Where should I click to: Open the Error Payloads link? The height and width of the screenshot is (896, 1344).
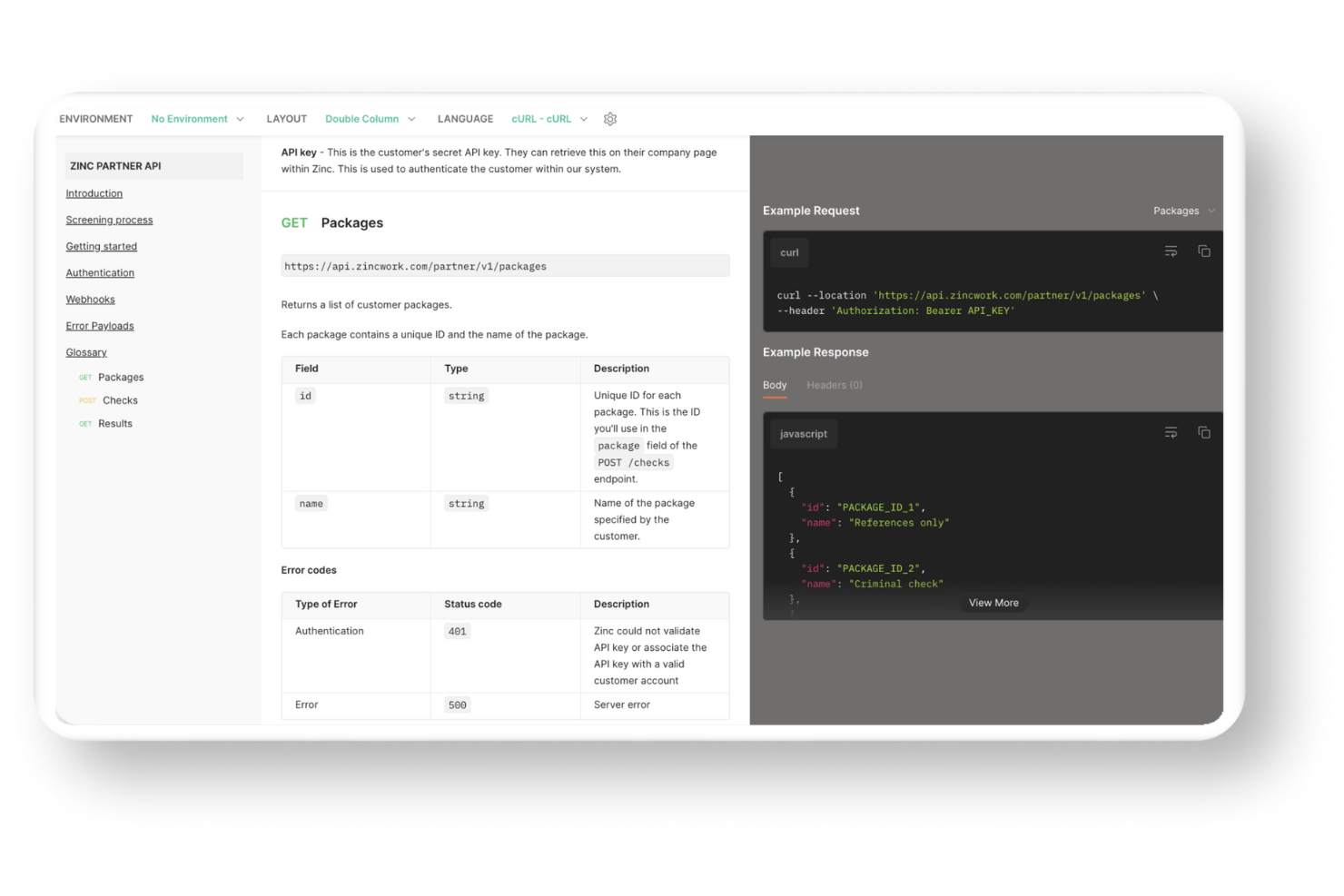coord(99,326)
